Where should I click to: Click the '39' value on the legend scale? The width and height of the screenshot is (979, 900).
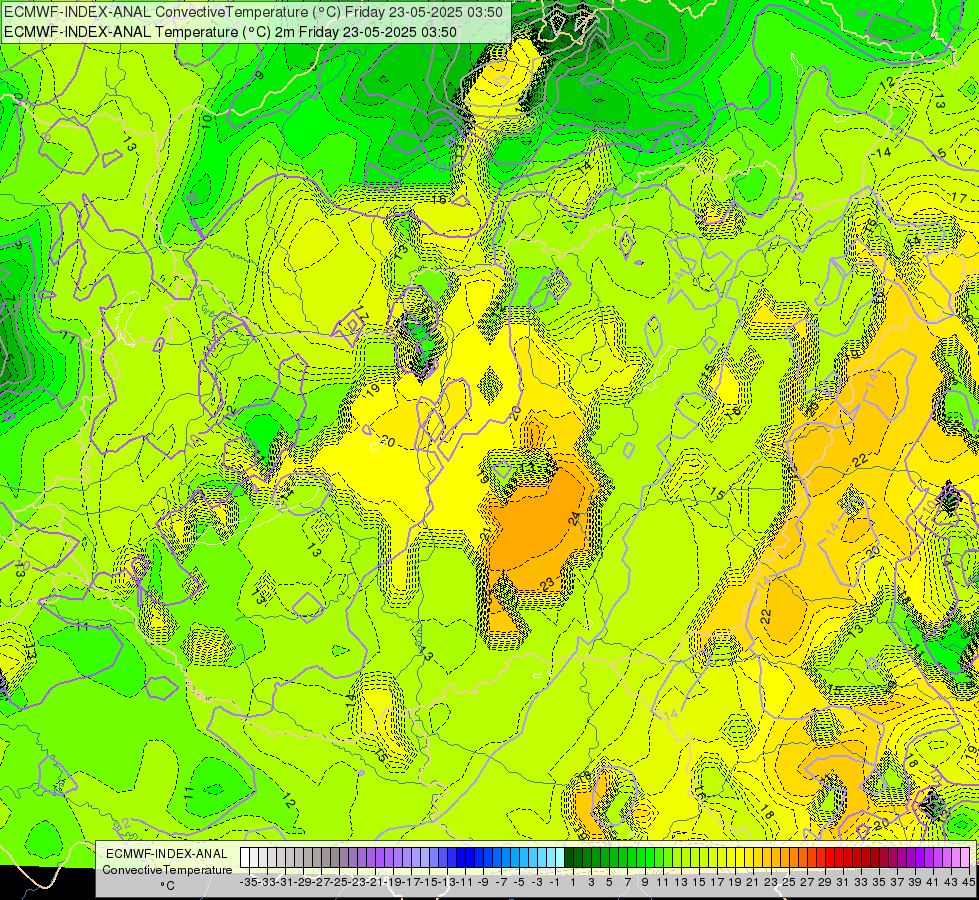click(915, 882)
